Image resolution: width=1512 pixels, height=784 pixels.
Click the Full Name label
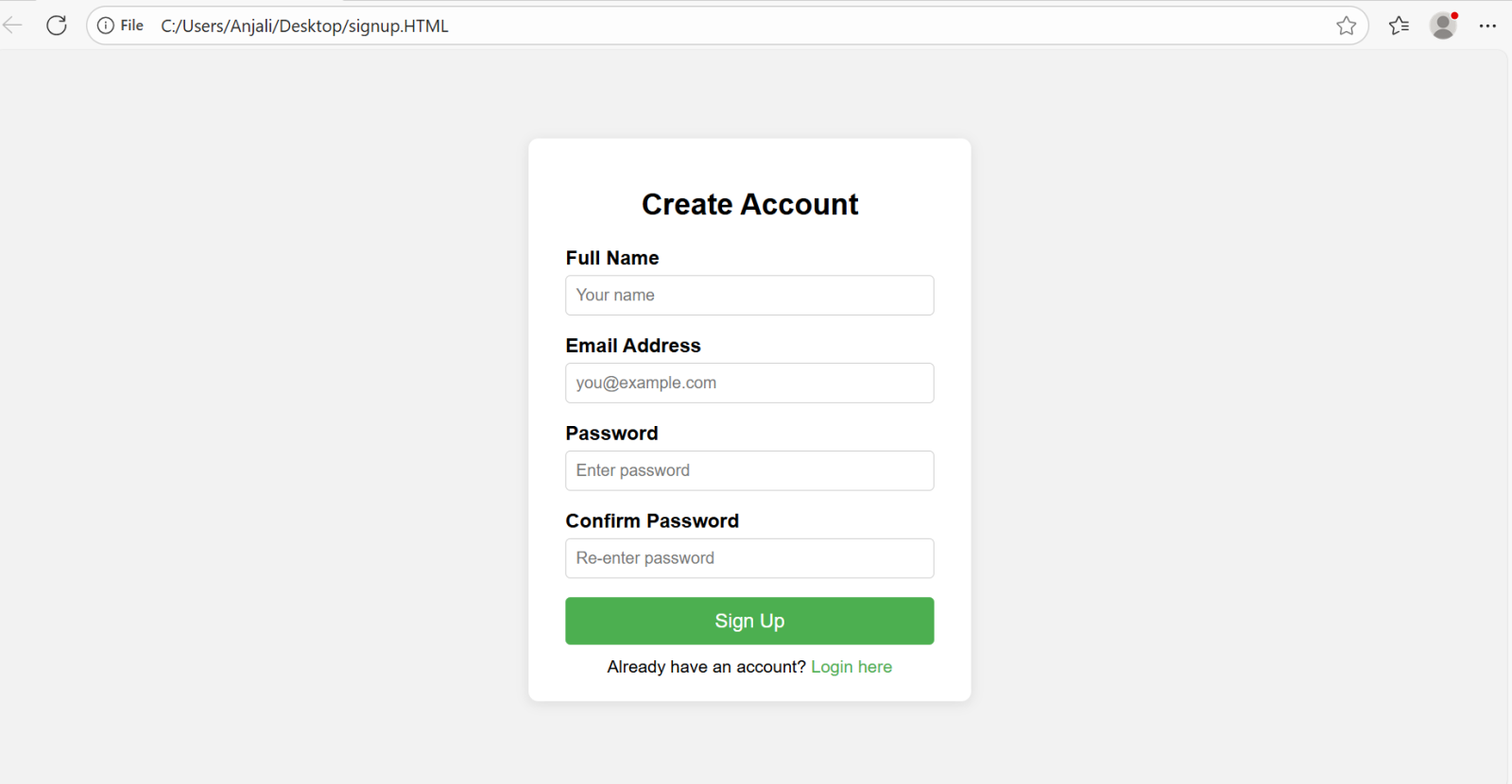point(612,258)
